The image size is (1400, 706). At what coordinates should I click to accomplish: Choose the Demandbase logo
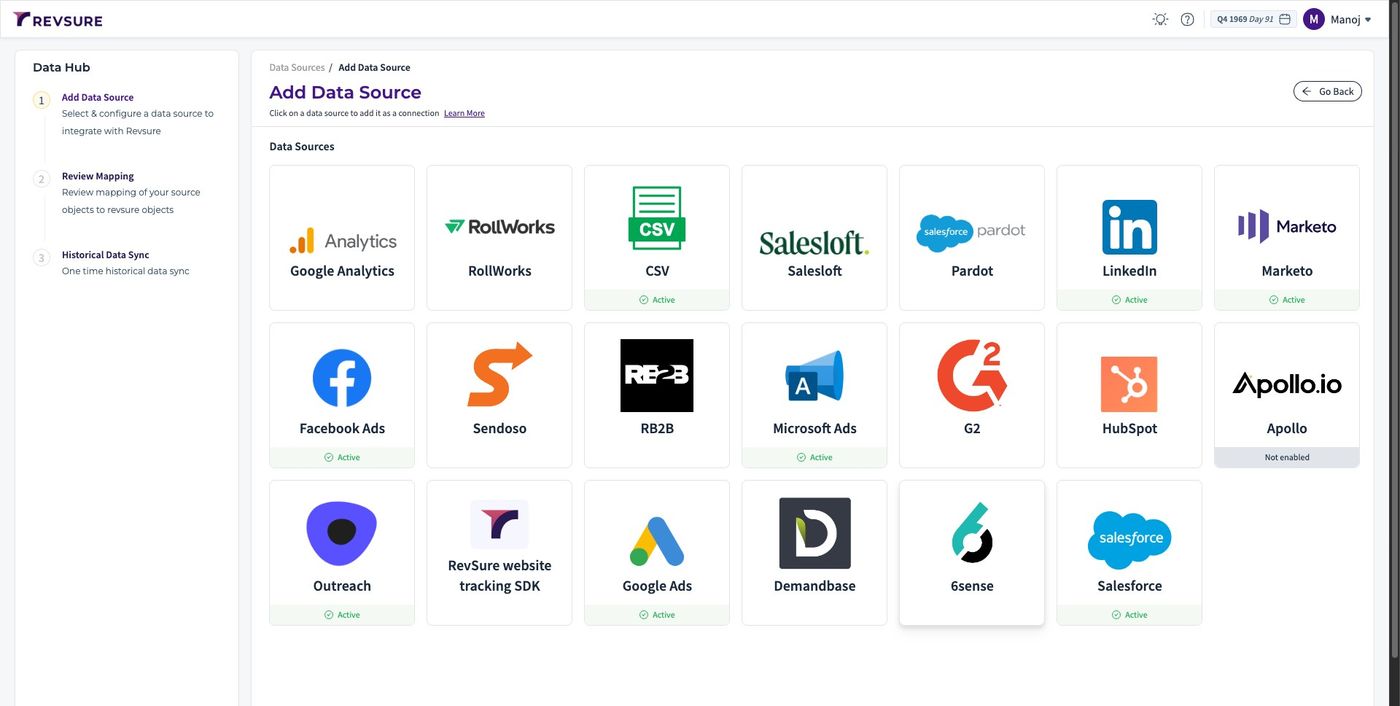click(x=814, y=533)
